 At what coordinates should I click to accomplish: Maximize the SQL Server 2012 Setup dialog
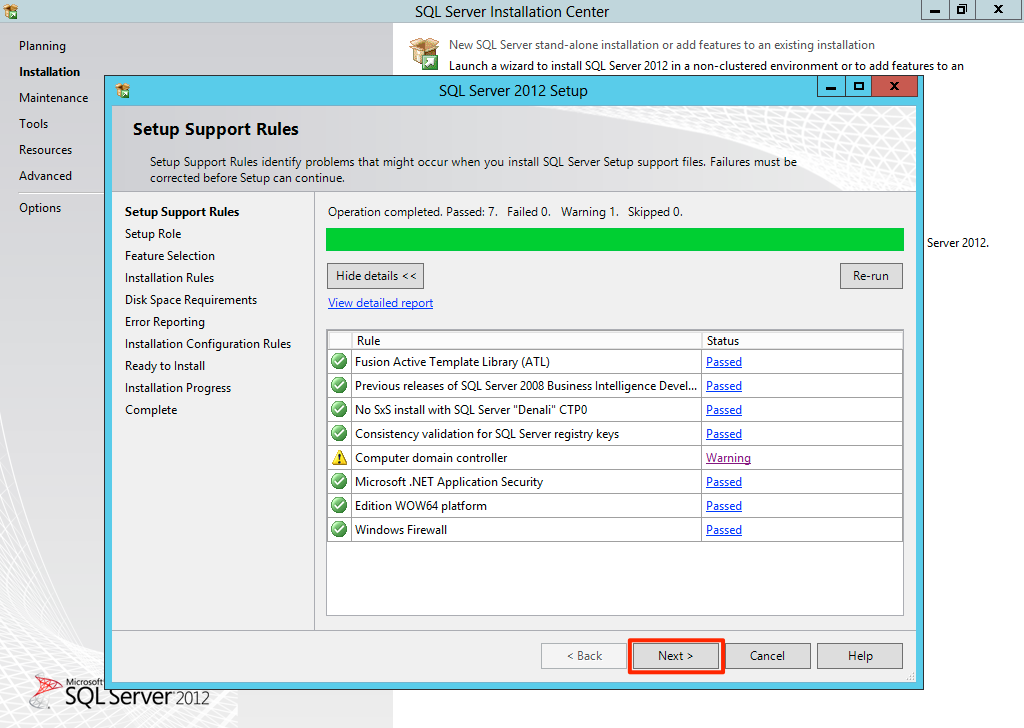click(858, 87)
